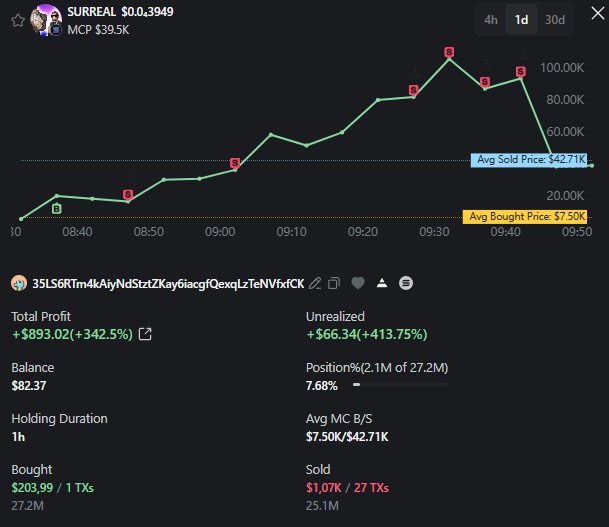Viewport: 609px width, 527px height.
Task: Close the token profit panel
Action: tap(593, 11)
